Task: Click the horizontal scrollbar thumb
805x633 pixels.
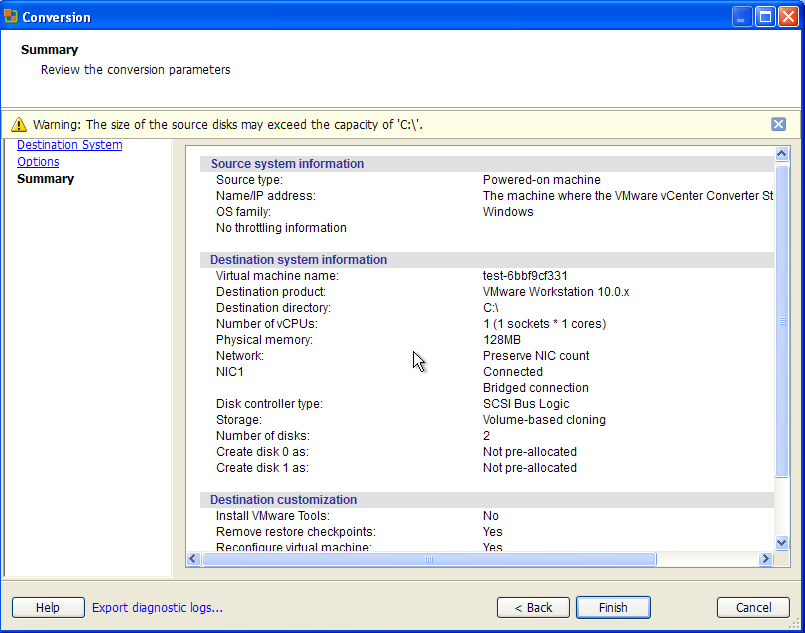Action: 429,559
